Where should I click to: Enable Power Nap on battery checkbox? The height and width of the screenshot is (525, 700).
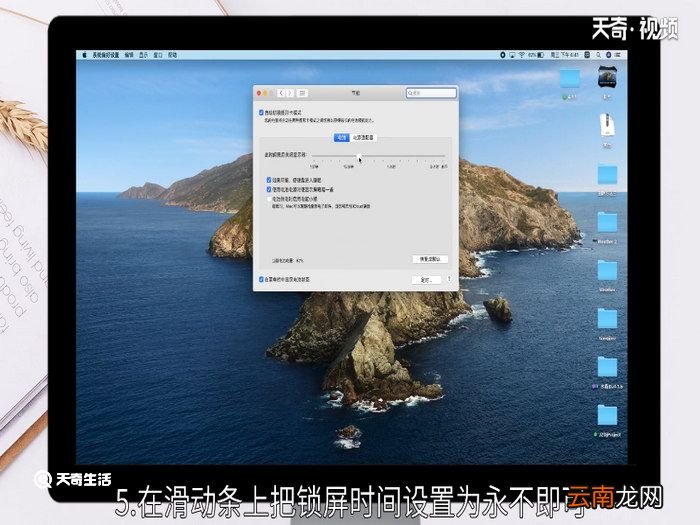pyautogui.click(x=269, y=199)
